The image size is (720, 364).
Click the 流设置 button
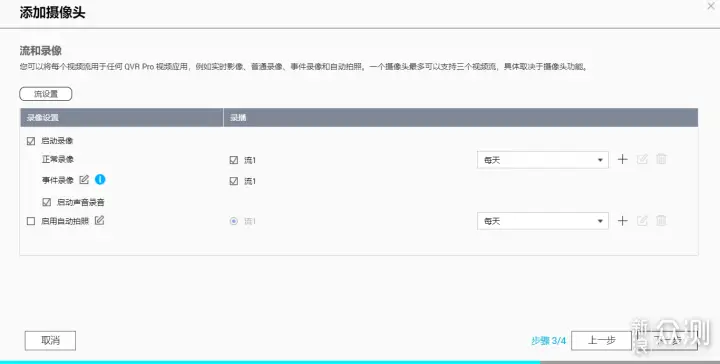tap(46, 94)
